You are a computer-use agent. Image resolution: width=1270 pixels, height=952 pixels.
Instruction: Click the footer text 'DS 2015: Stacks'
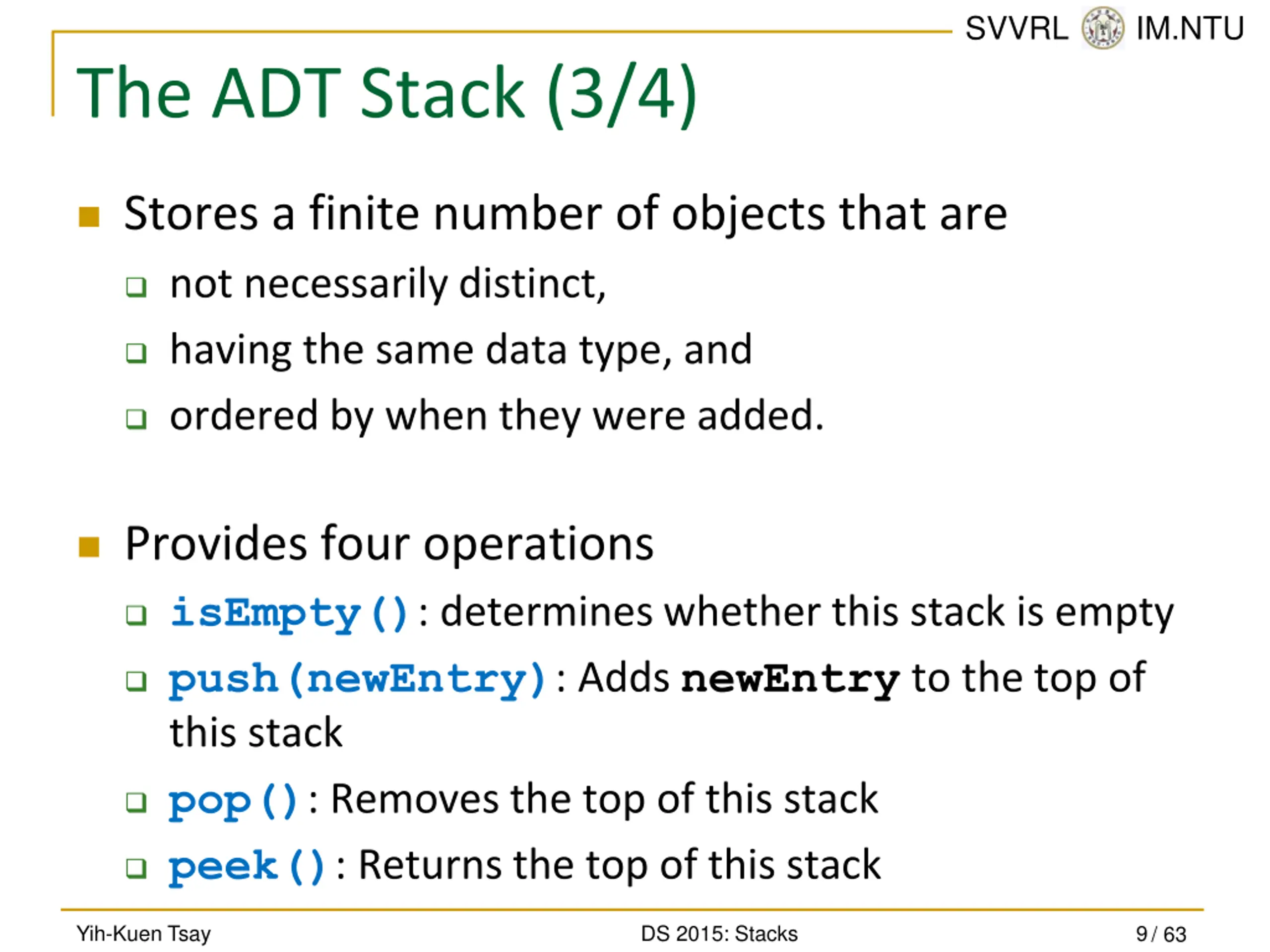[x=719, y=934]
